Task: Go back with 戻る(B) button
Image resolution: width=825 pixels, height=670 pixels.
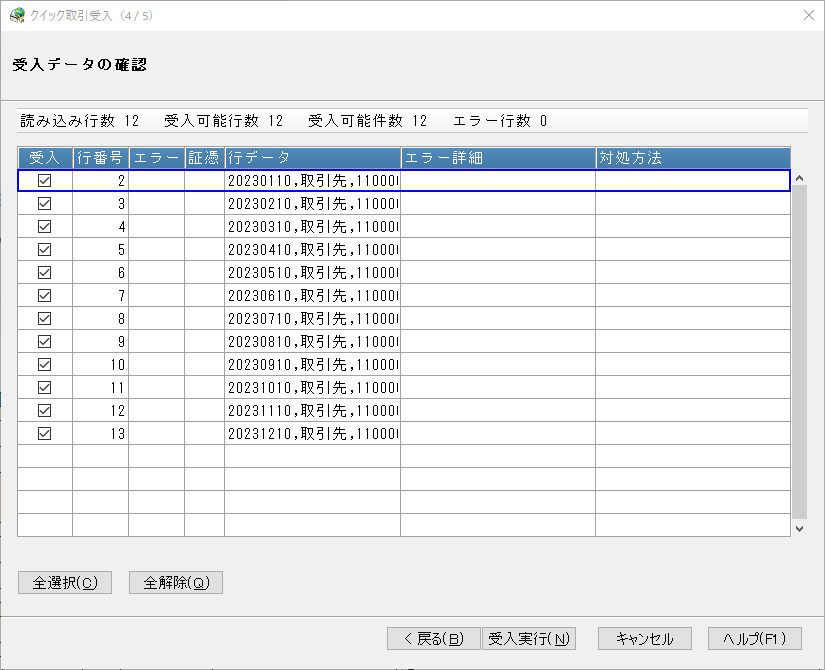Action: 434,638
